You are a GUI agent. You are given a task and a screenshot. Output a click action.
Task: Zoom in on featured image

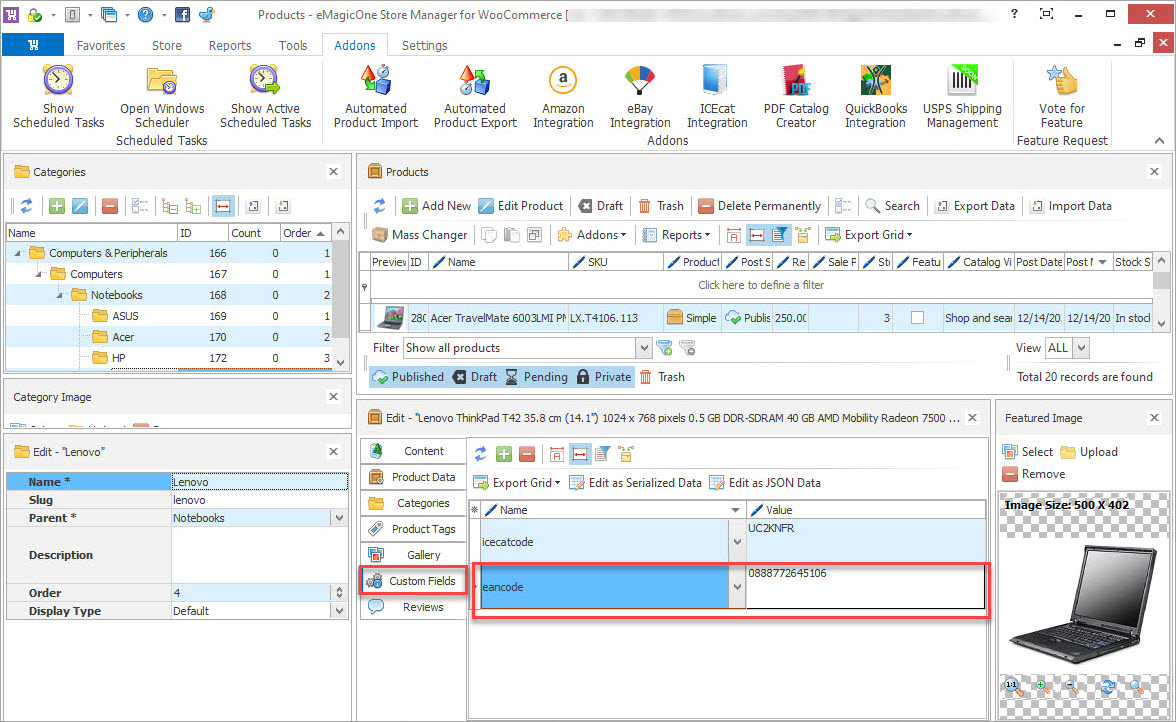1042,686
